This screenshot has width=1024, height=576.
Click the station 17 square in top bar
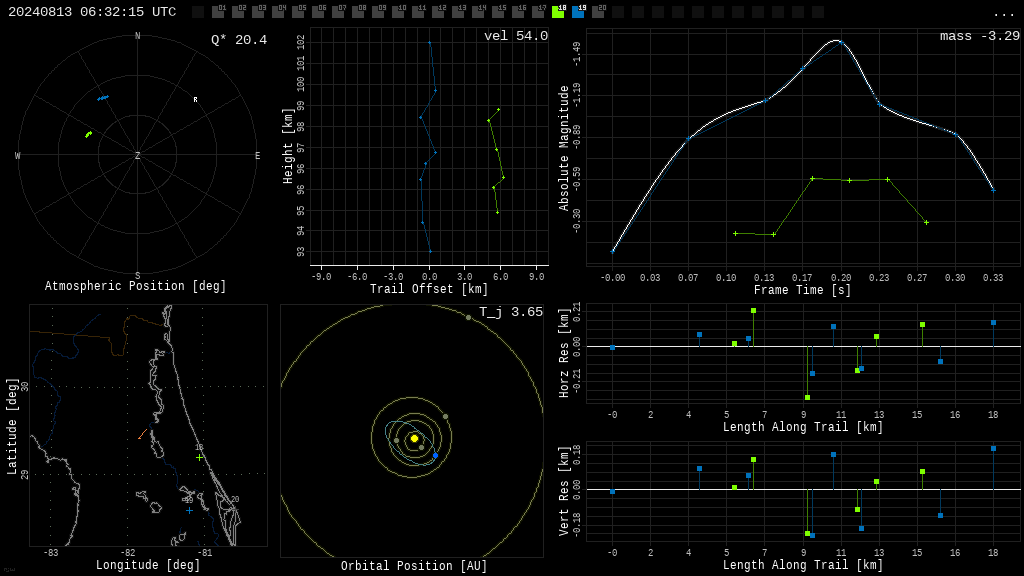click(538, 12)
